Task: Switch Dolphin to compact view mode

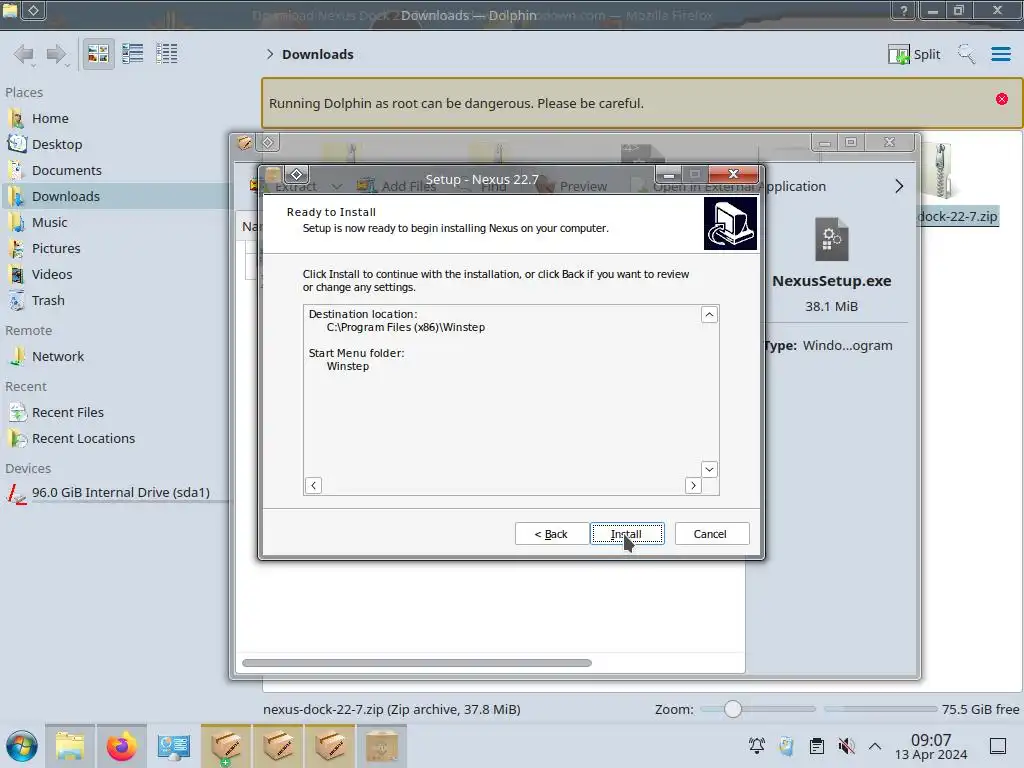Action: (x=133, y=54)
